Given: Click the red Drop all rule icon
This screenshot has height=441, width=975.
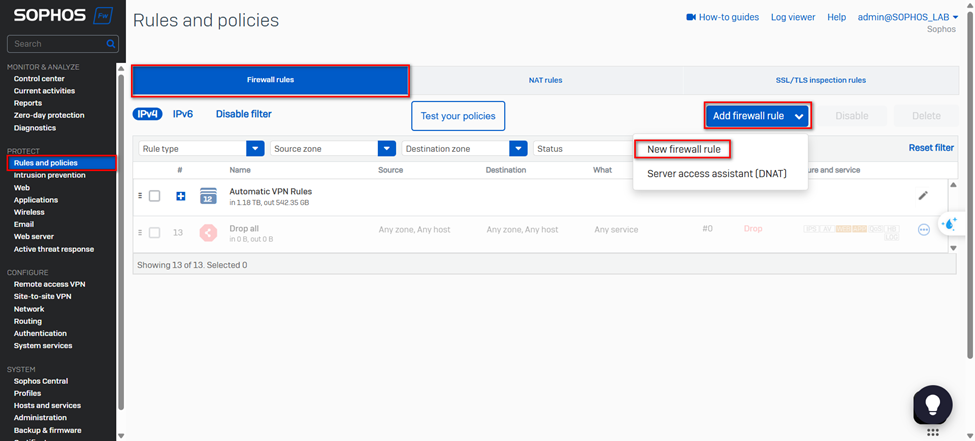Looking at the screenshot, I should (208, 233).
